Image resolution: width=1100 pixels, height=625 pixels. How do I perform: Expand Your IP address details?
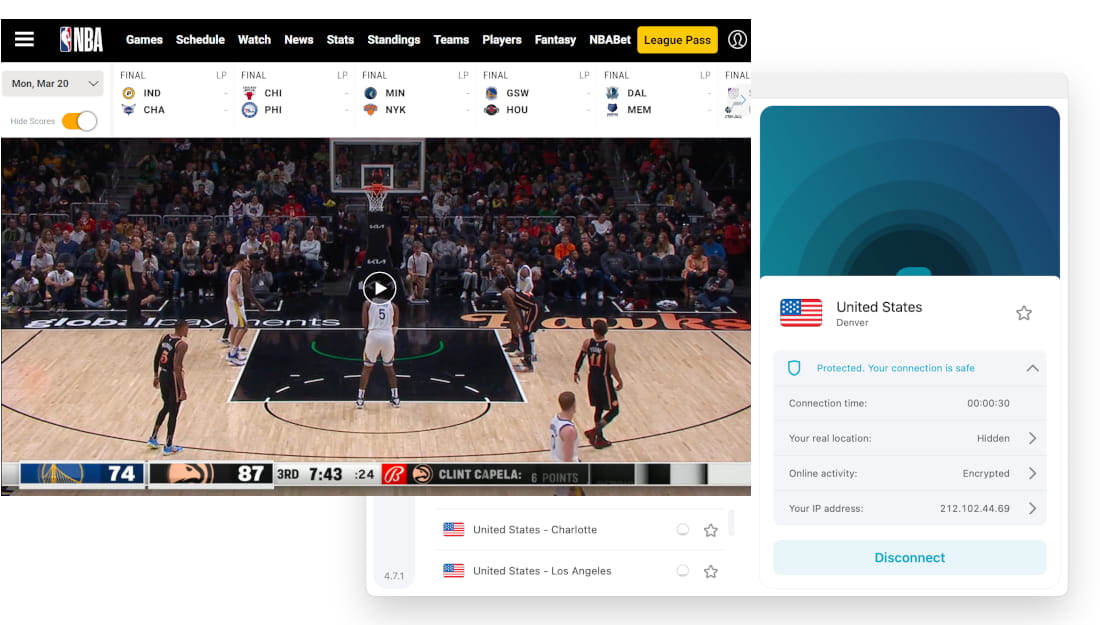click(x=1033, y=509)
